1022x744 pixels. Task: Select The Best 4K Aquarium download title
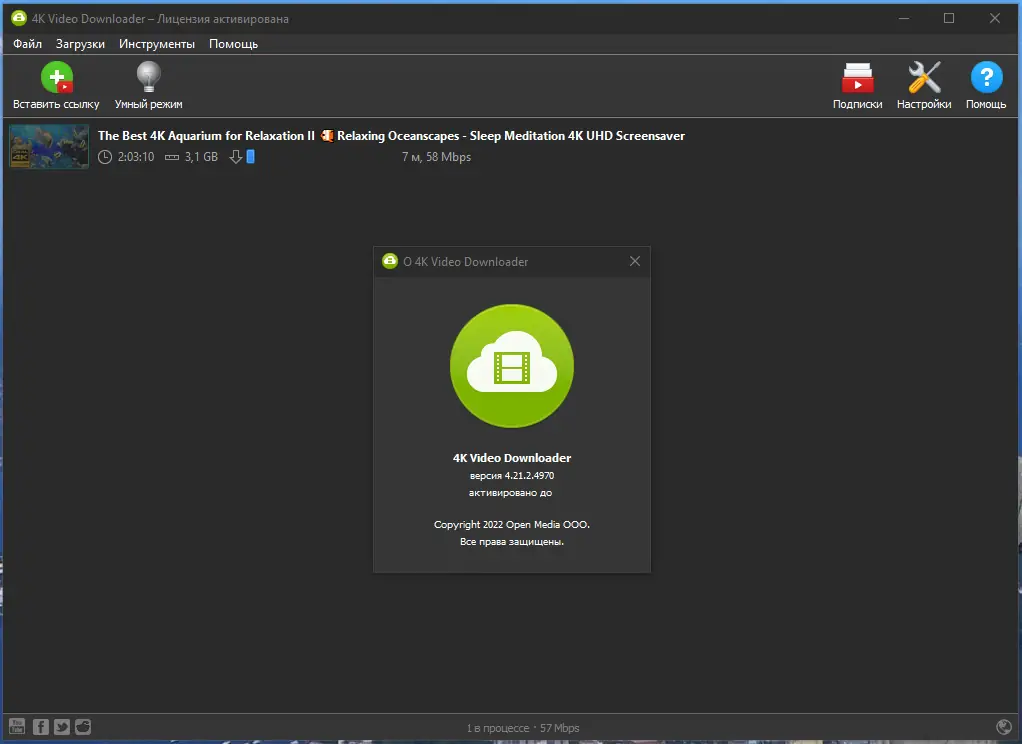pos(391,136)
